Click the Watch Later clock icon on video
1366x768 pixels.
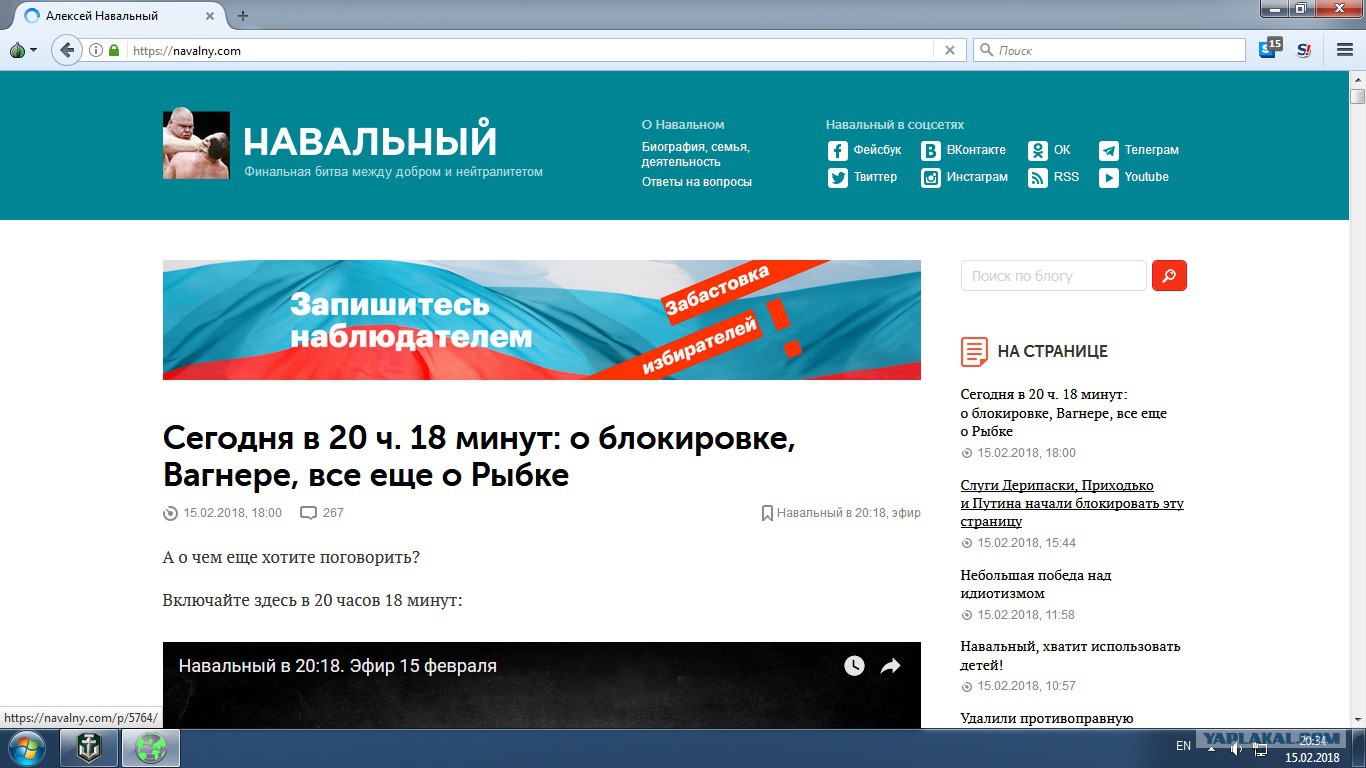pos(854,666)
